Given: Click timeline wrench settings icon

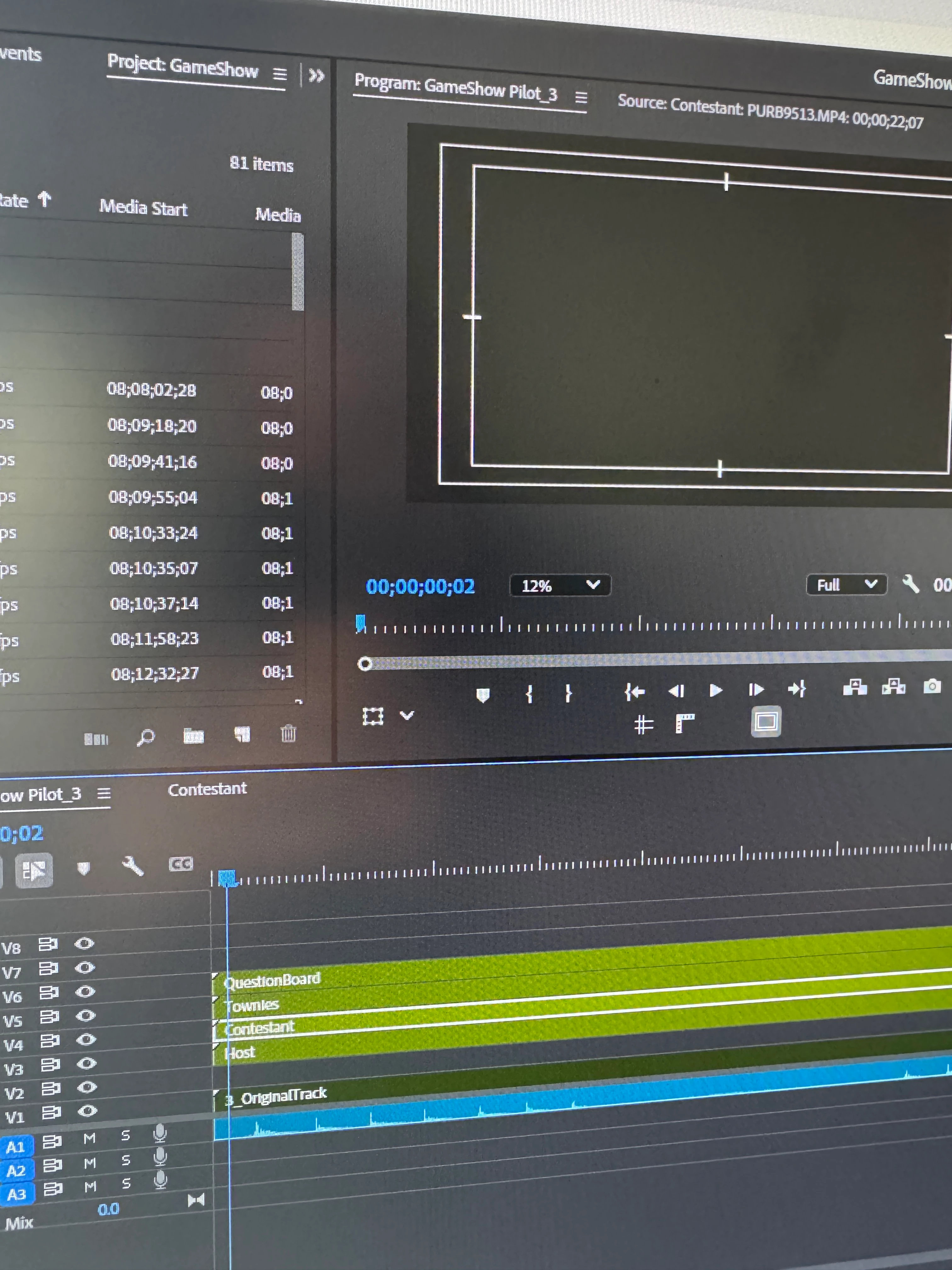Looking at the screenshot, I should tap(133, 866).
